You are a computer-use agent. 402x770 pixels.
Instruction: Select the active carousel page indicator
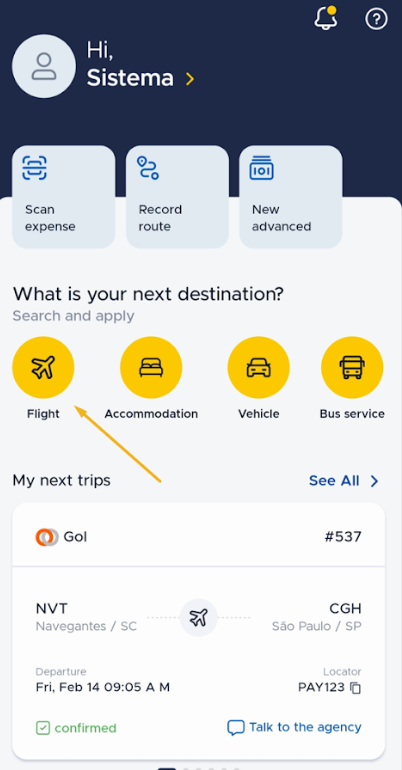click(x=167, y=768)
